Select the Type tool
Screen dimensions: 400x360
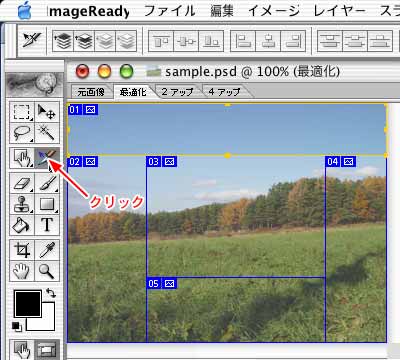[x=47, y=225]
